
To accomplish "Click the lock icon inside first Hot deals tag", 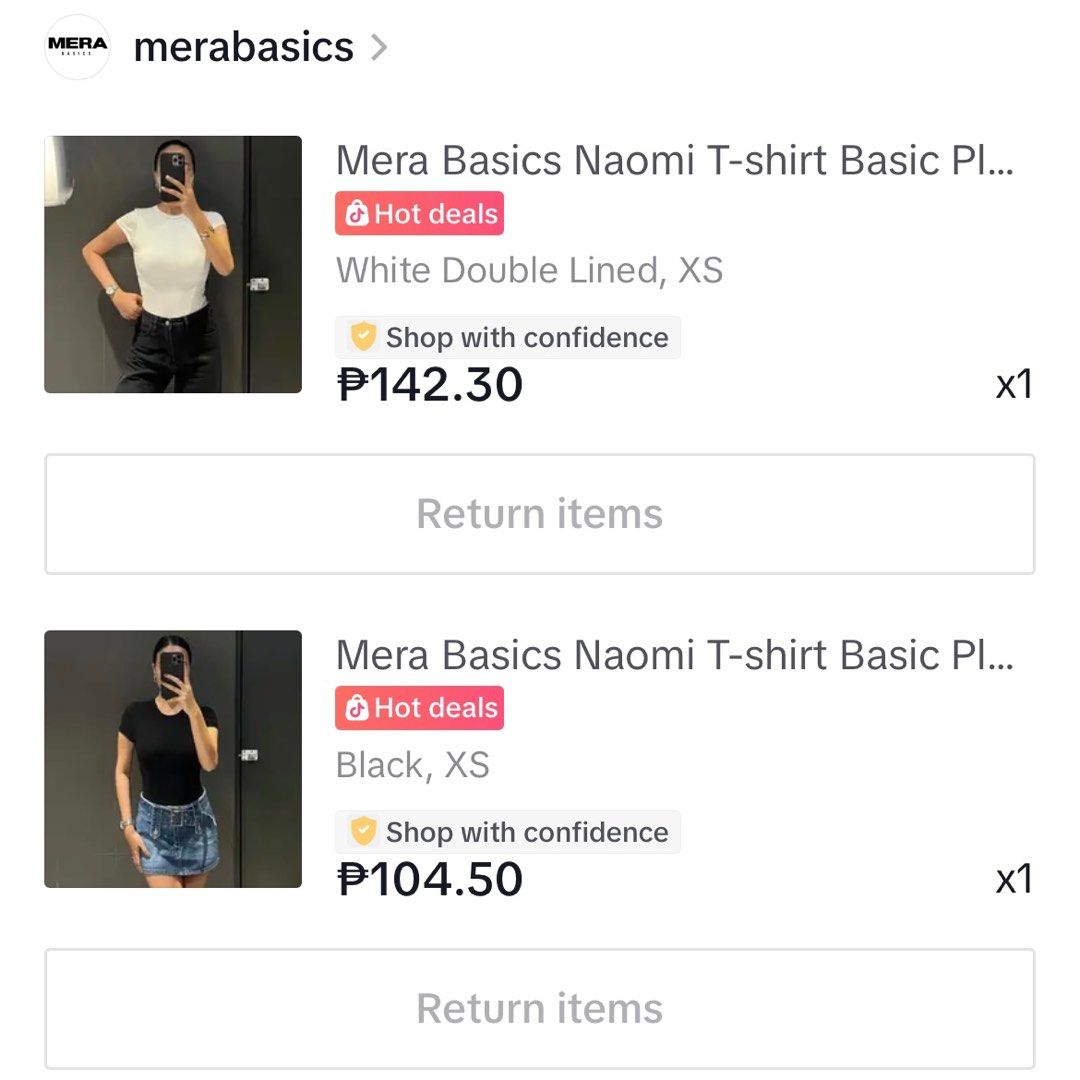I will [360, 213].
